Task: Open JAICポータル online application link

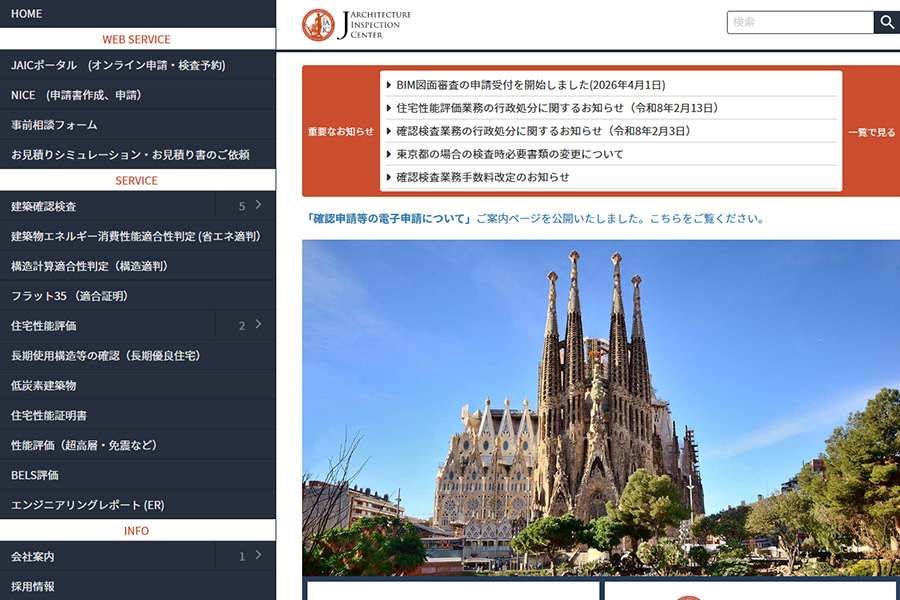Action: point(118,65)
